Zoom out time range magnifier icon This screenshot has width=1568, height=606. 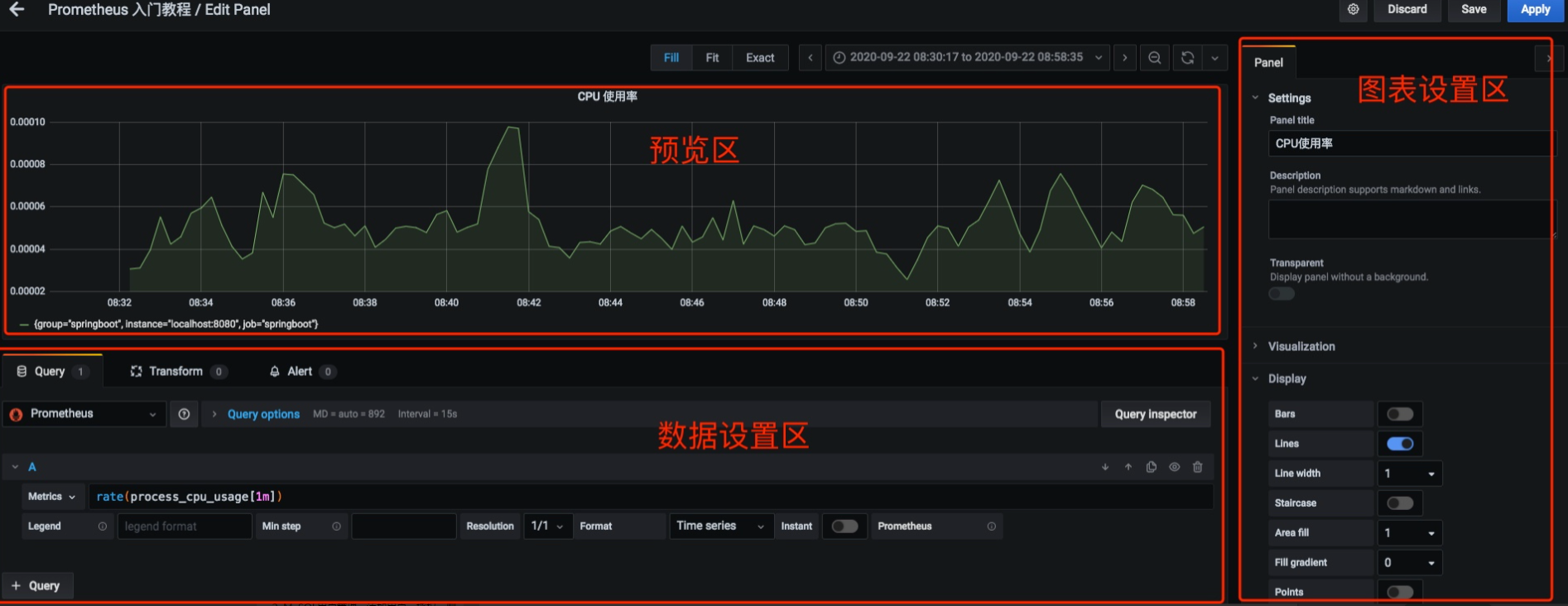point(1155,58)
